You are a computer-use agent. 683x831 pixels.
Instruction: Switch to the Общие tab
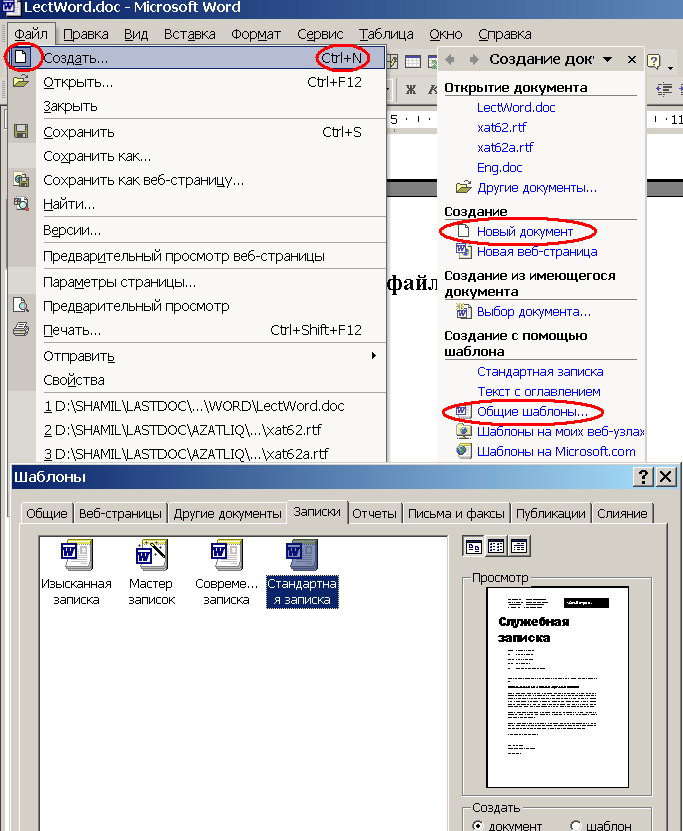click(x=47, y=513)
